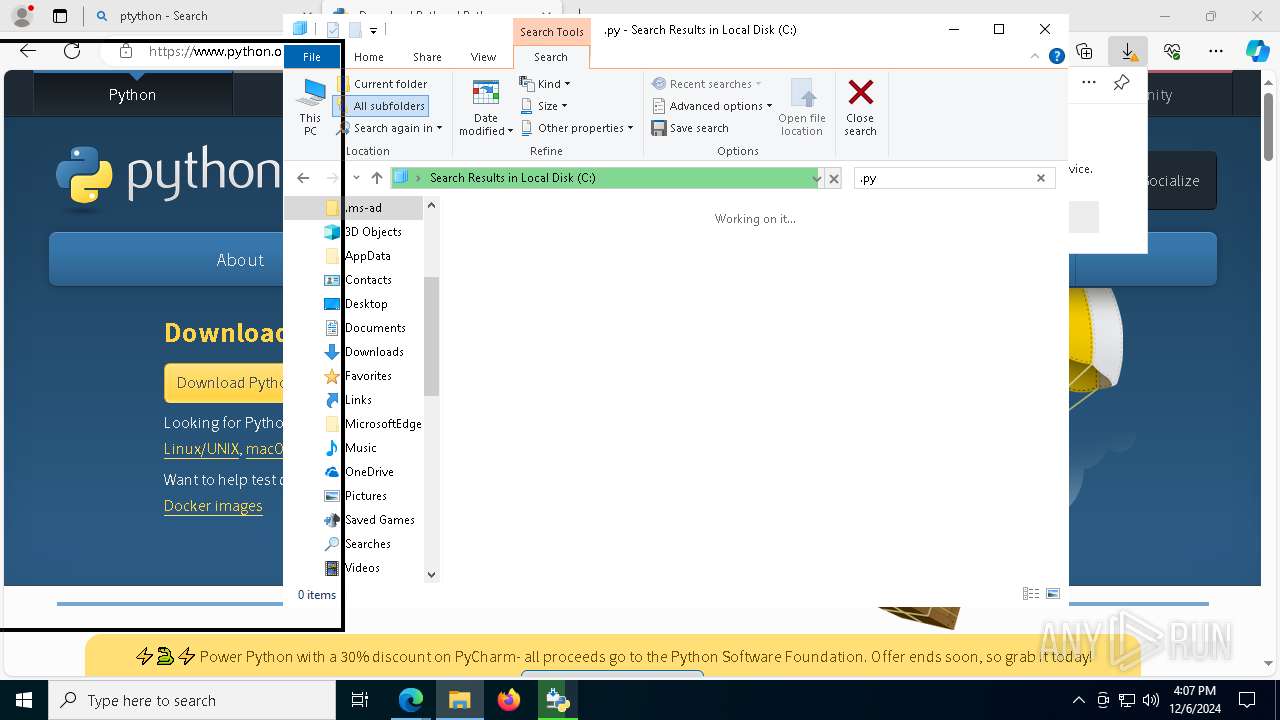The height and width of the screenshot is (720, 1280).
Task: Stop the search loading X button
Action: tap(834, 178)
